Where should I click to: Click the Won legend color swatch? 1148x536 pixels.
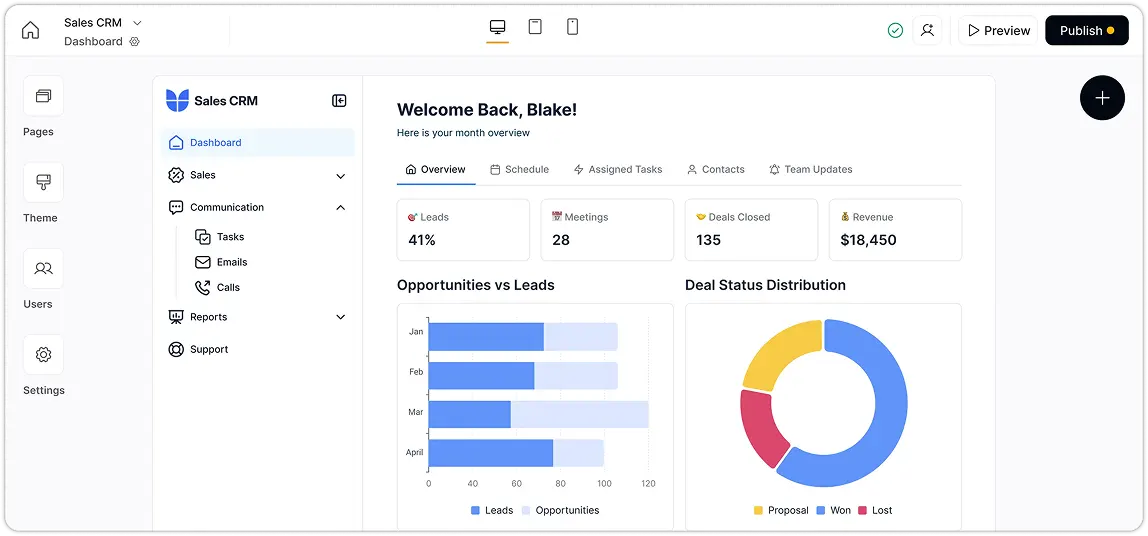(821, 511)
